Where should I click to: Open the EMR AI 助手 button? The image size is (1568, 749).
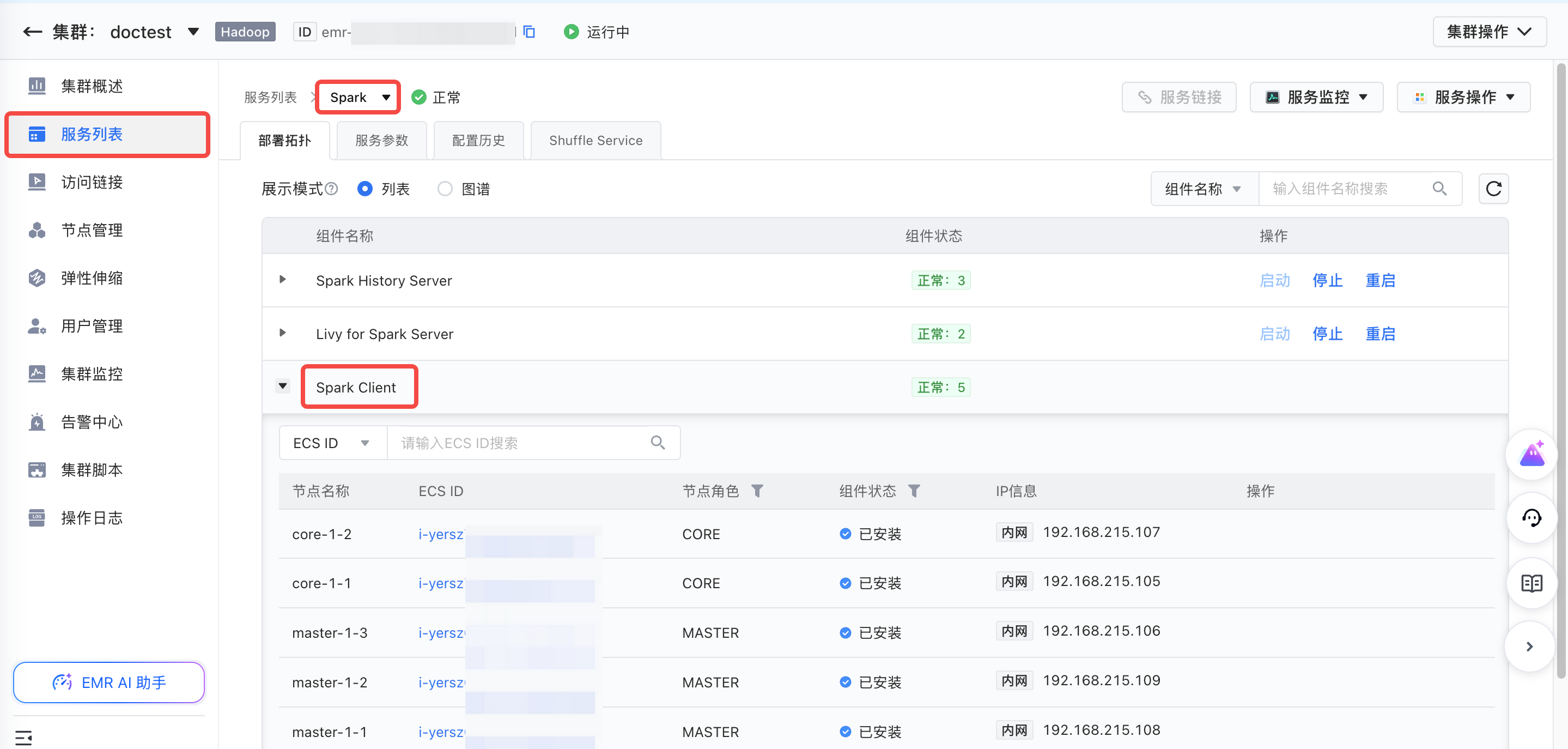pos(109,682)
